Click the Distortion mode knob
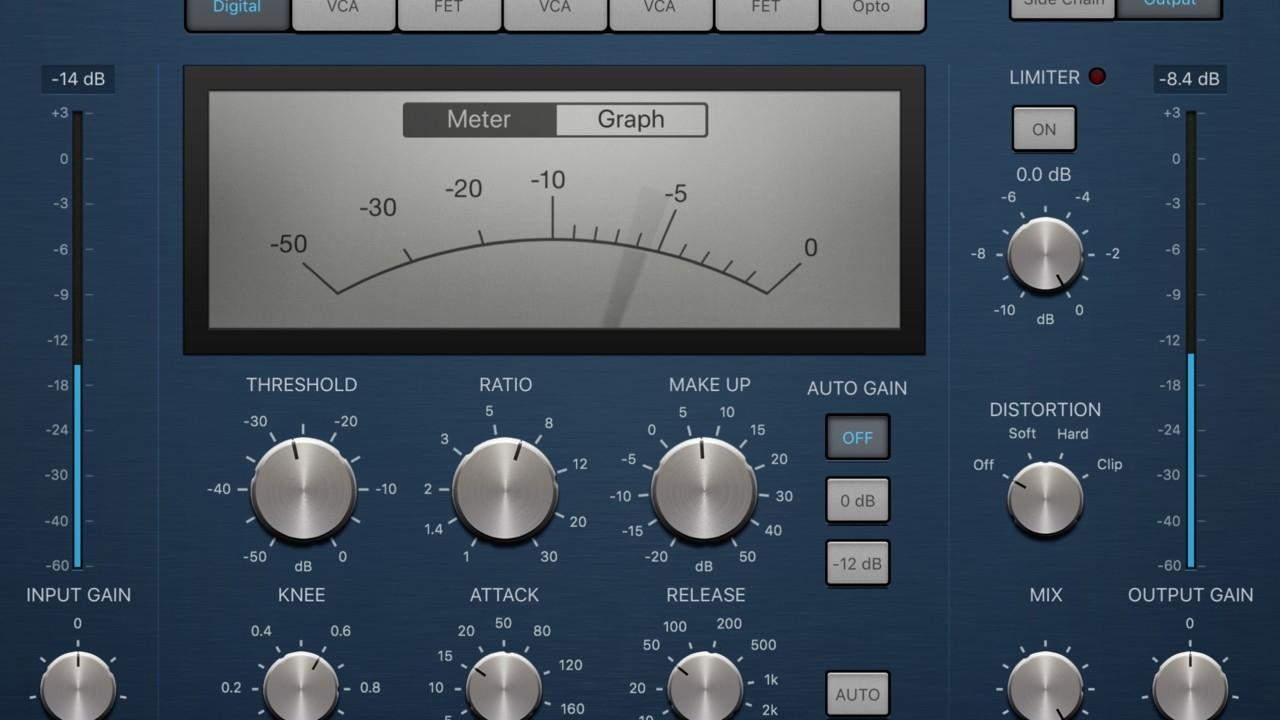This screenshot has height=720, width=1280. tap(1045, 498)
